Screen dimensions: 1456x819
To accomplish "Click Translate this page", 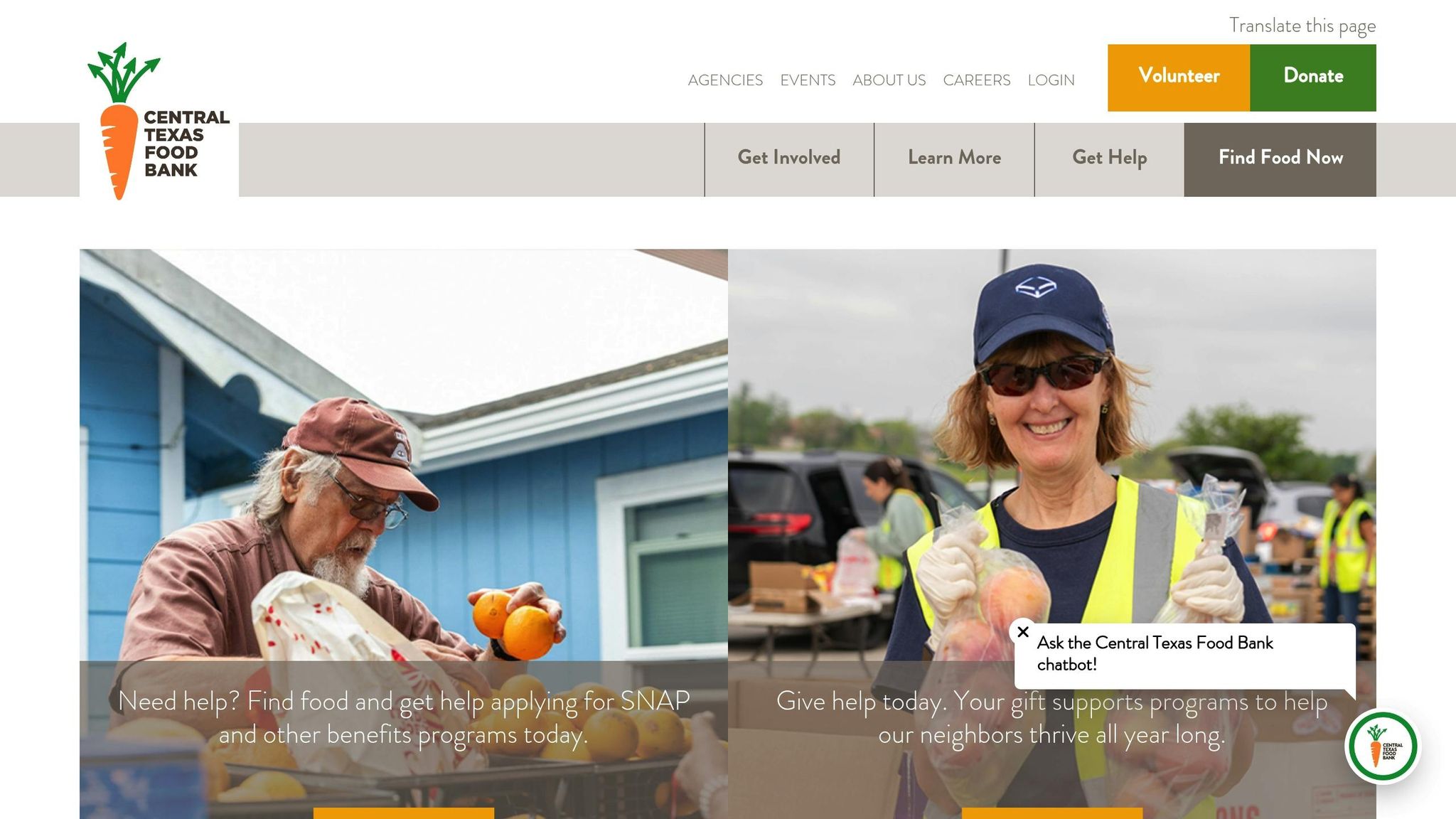I will (x=1302, y=26).
